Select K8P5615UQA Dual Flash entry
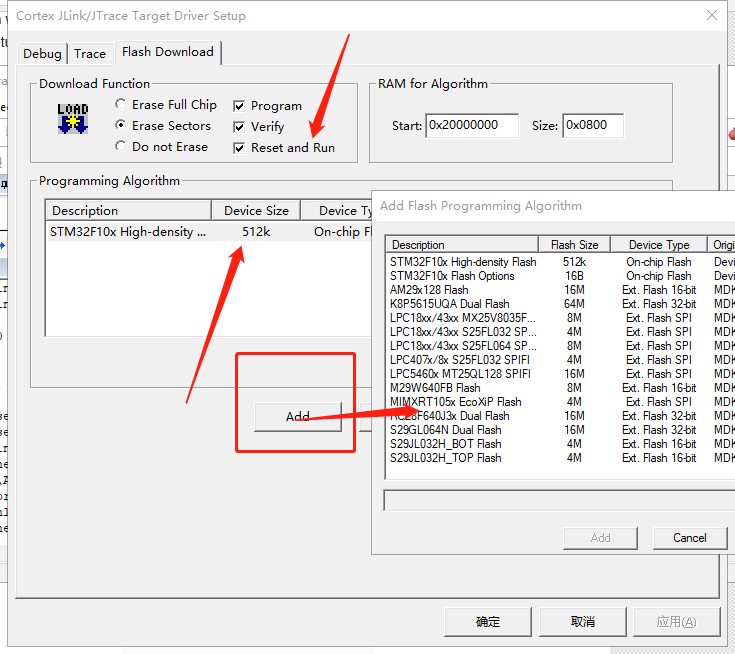735x654 pixels. tap(560, 304)
